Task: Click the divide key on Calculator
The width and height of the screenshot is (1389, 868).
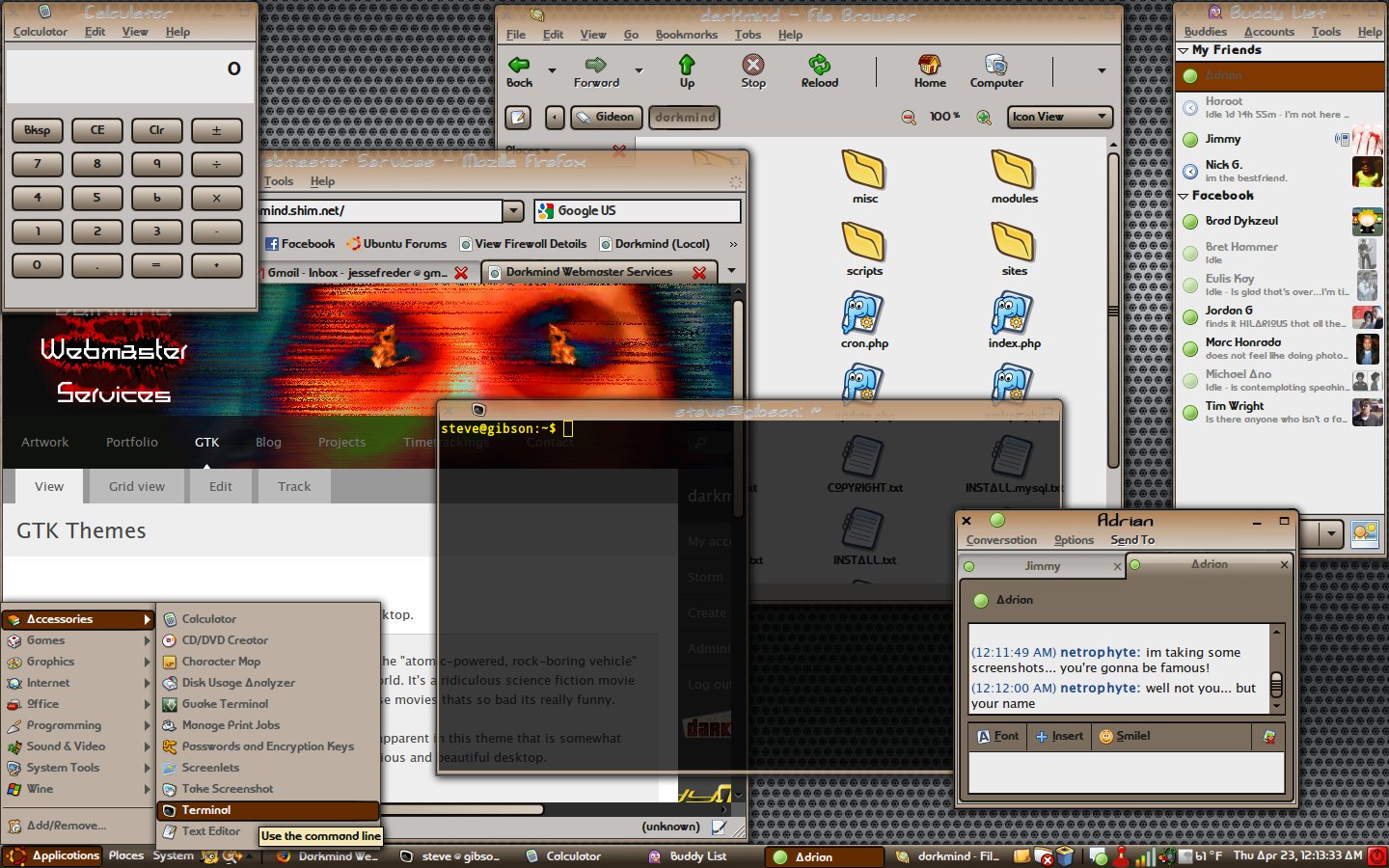Action: [216, 164]
